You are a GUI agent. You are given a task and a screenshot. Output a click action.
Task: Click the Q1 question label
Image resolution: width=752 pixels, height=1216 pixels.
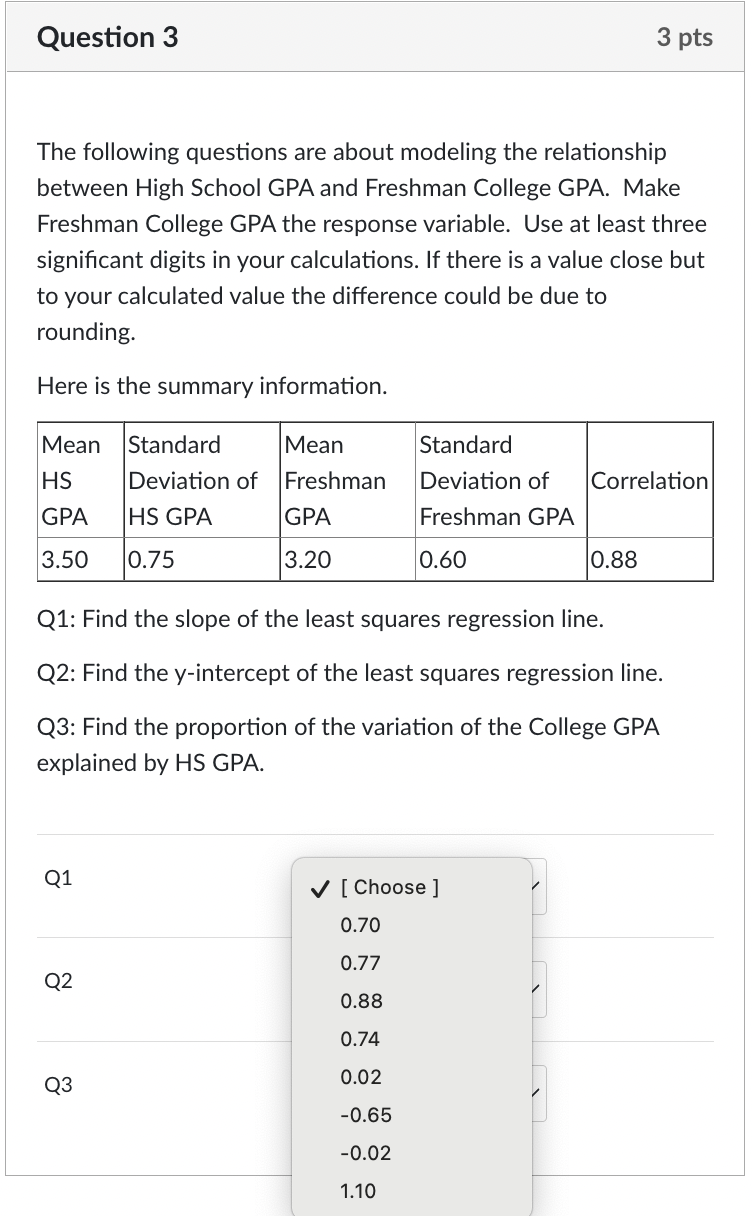(56, 878)
